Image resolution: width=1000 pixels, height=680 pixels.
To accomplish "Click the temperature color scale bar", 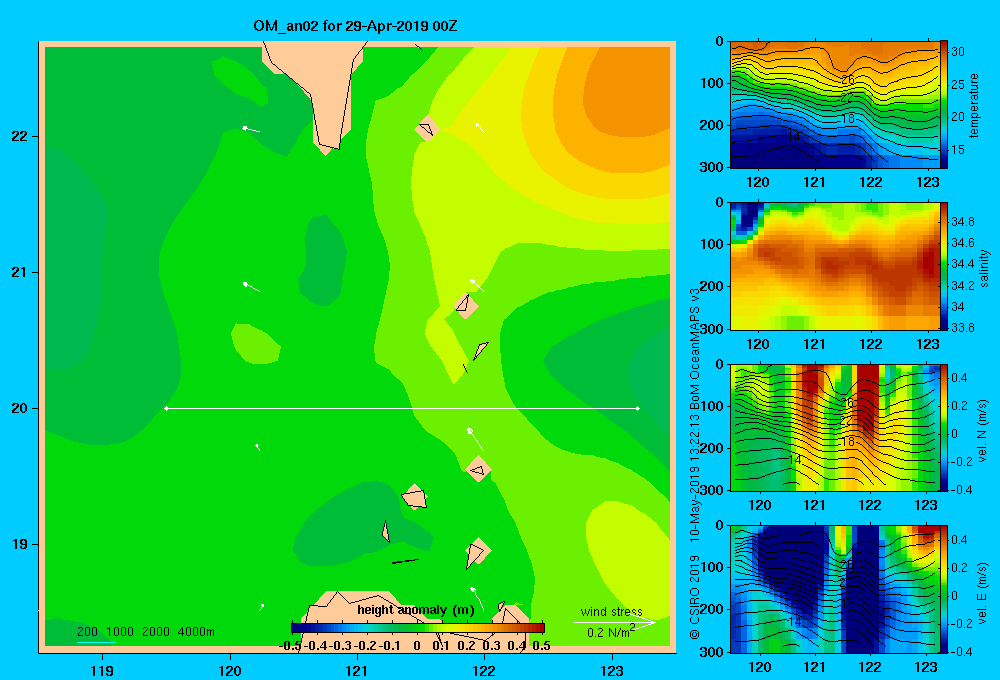I will [944, 105].
